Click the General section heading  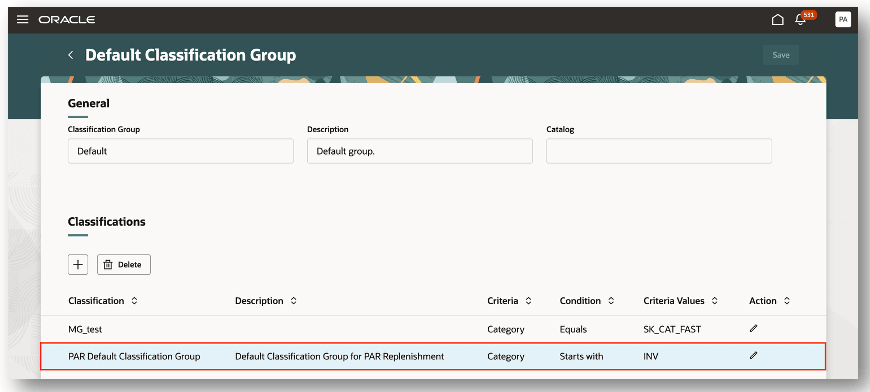[89, 103]
